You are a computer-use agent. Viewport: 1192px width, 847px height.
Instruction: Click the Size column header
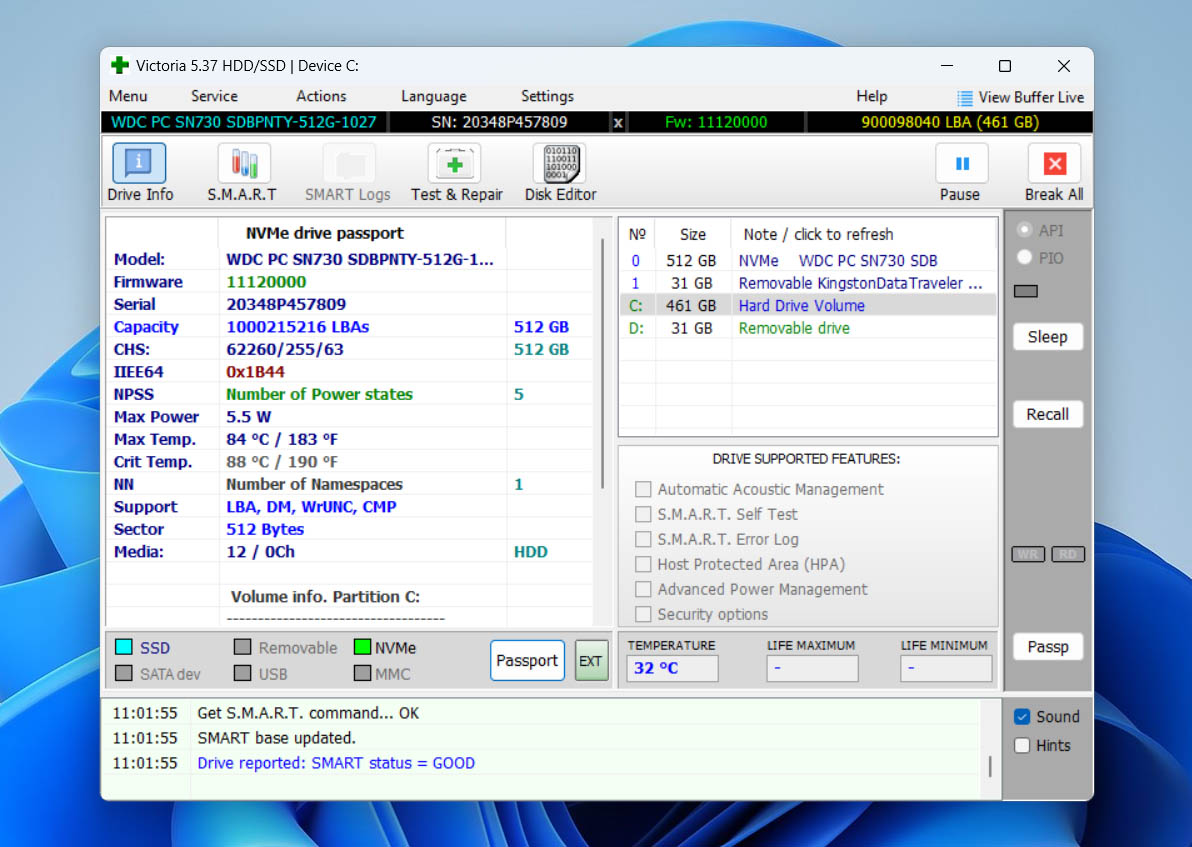pos(693,234)
